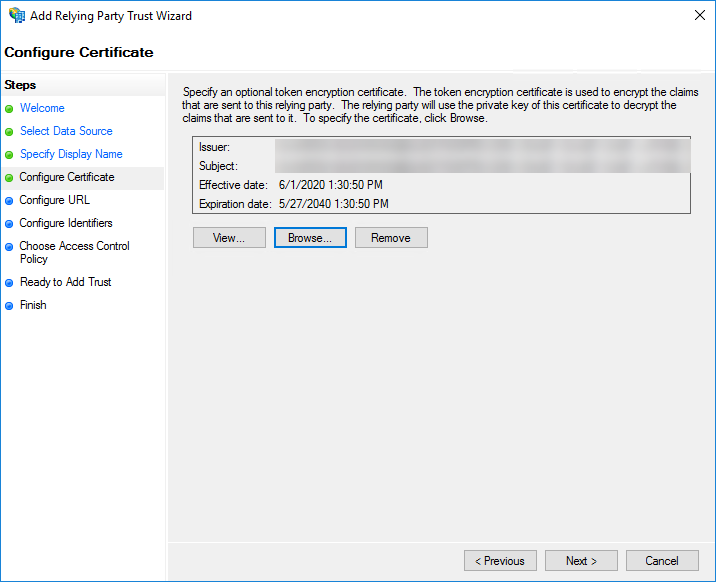Click the green bullet beside Configure Certificate

(x=9, y=178)
